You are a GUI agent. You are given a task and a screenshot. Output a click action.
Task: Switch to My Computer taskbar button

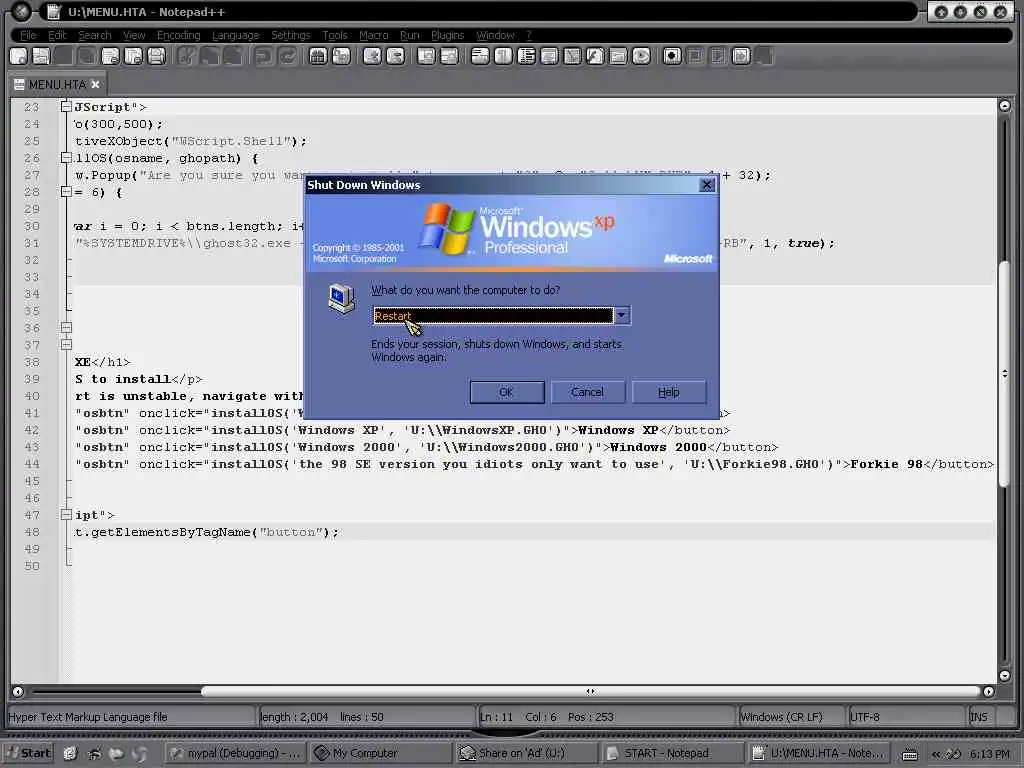tap(381, 753)
